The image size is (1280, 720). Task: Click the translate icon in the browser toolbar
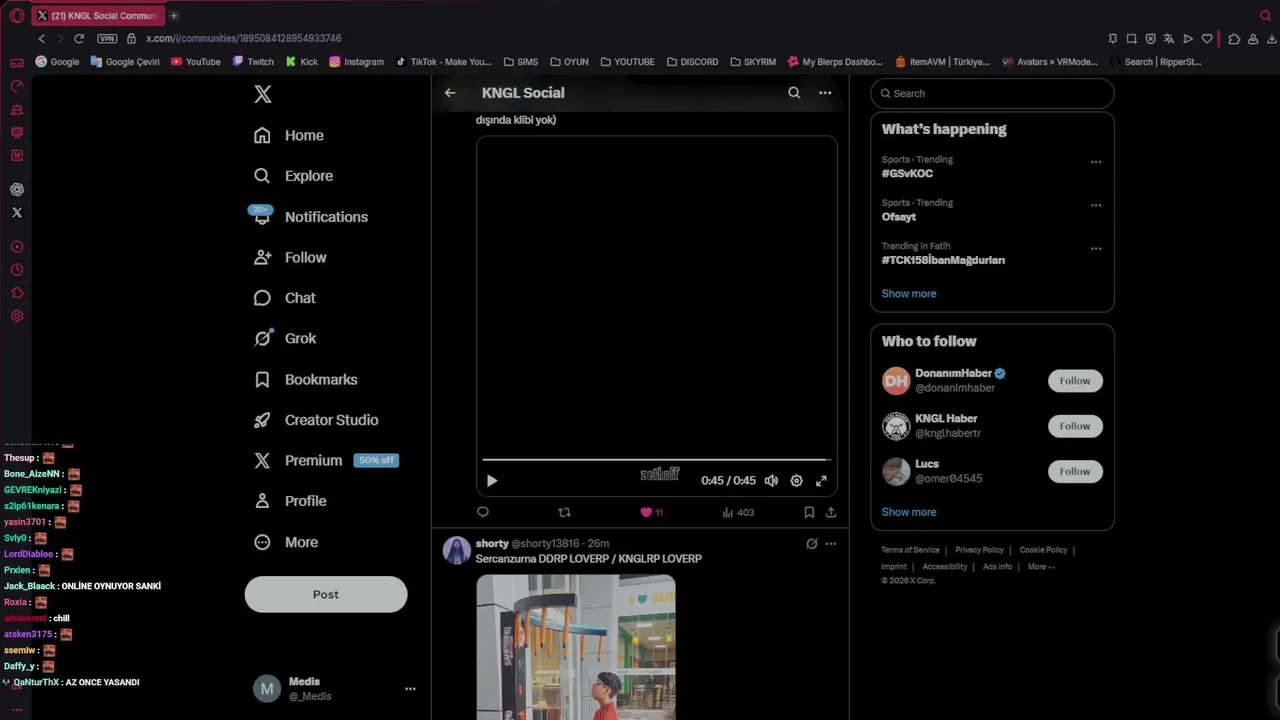[1169, 38]
